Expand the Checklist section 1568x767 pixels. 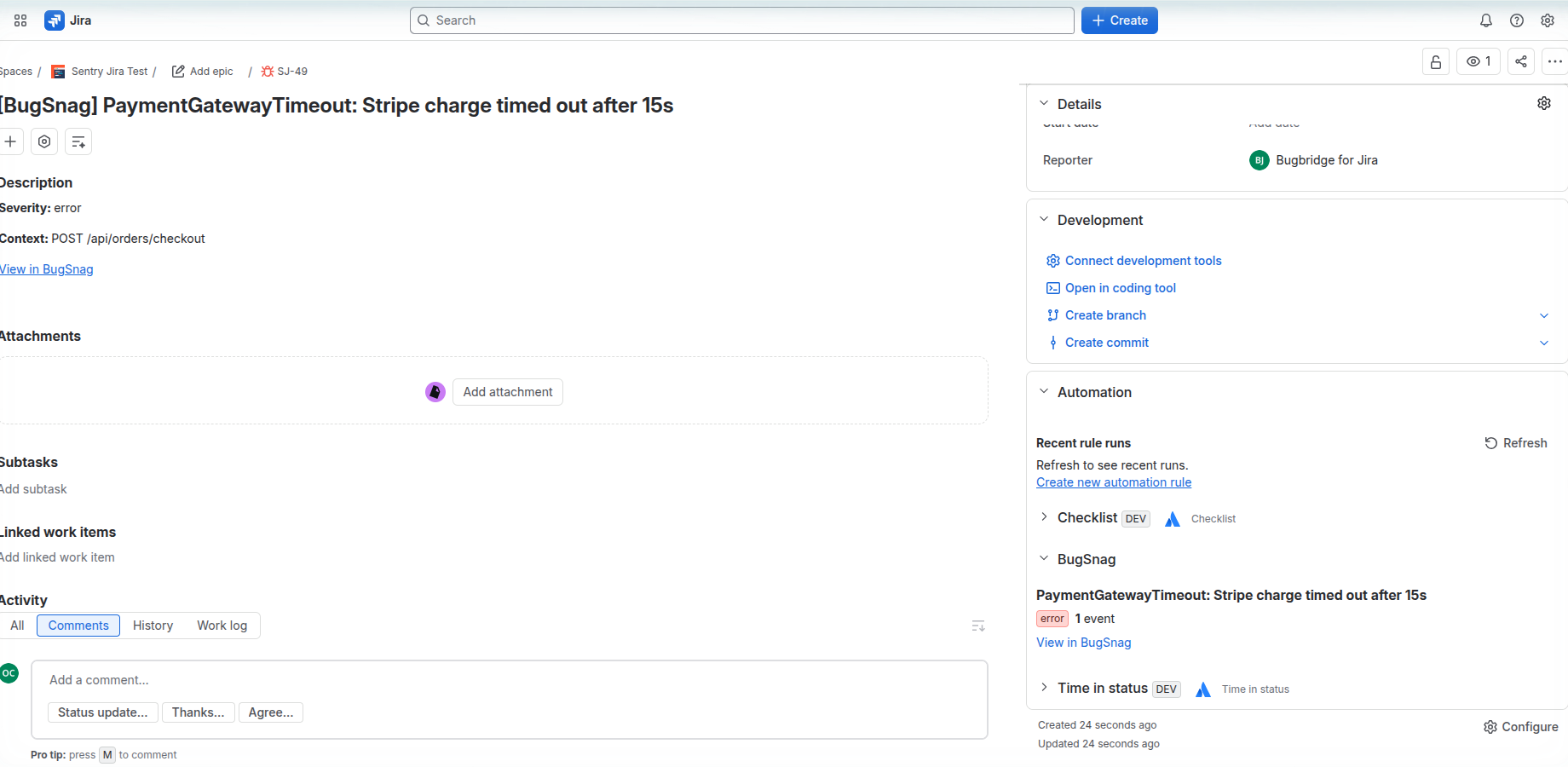[x=1044, y=516]
